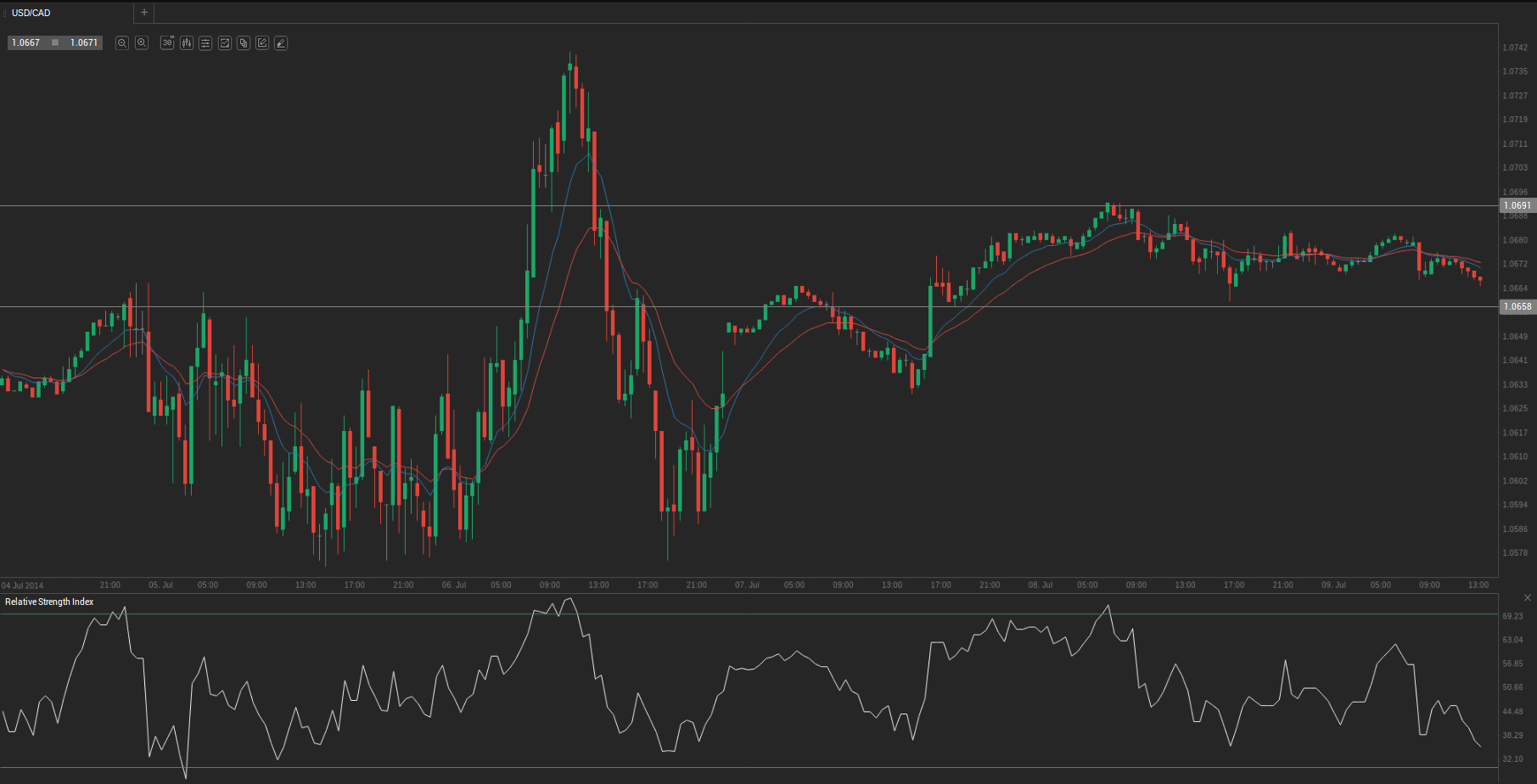Select the 1.0658 horizontal line price label

tap(1517, 306)
